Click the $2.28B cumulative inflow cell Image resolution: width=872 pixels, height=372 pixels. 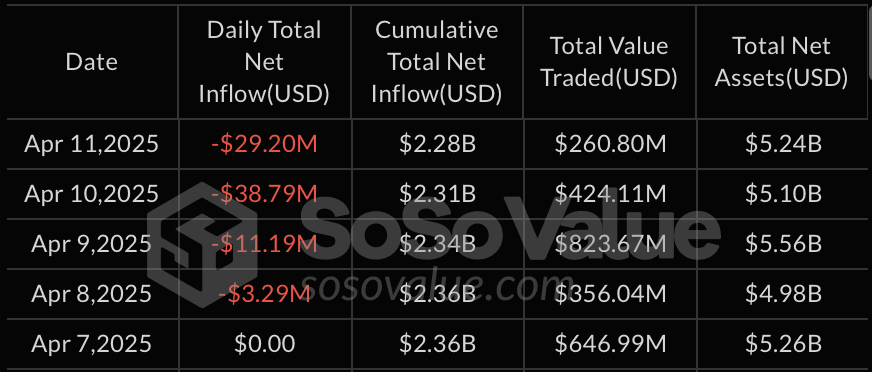tap(438, 145)
